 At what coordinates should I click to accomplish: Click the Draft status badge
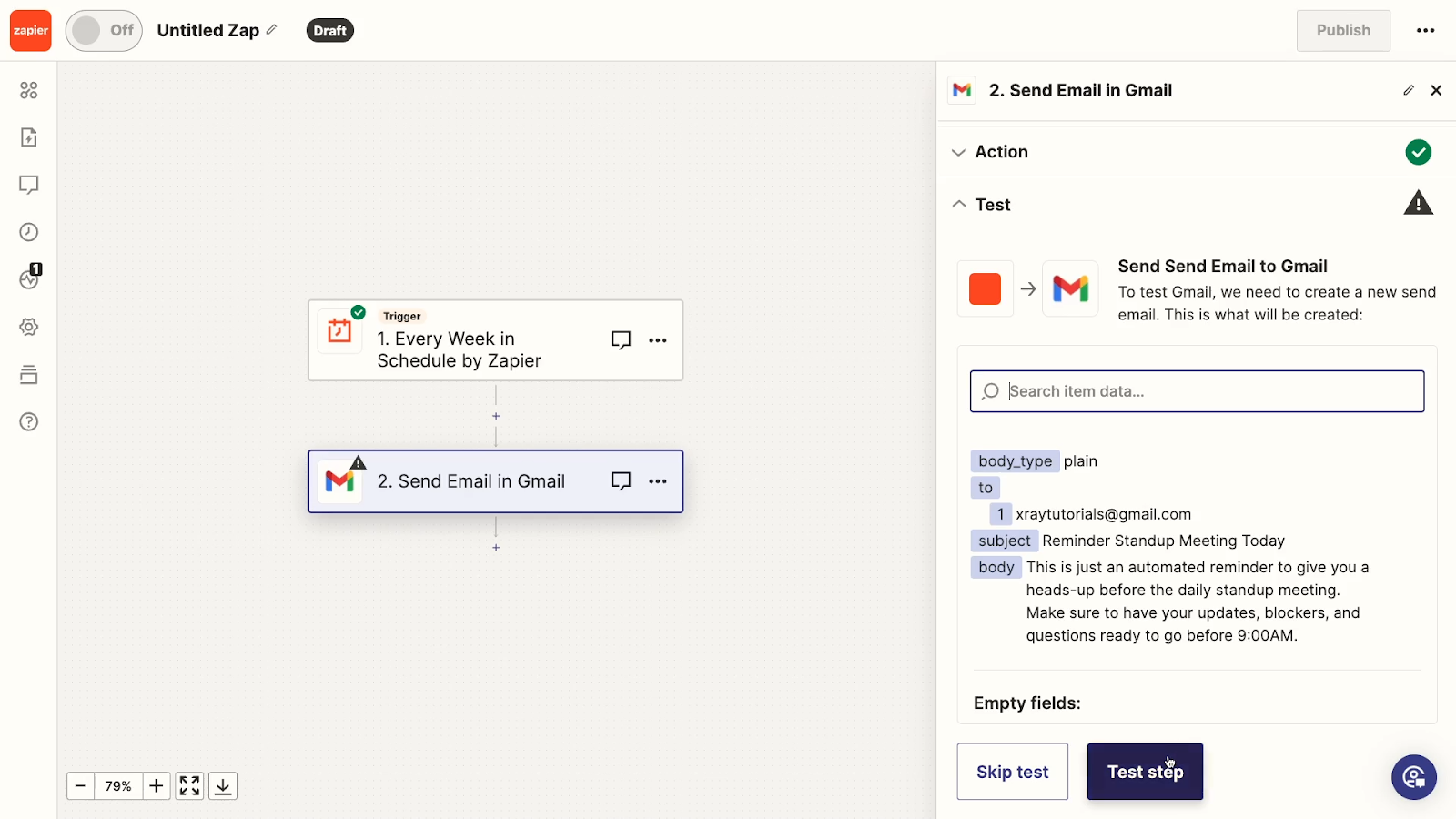pos(329,31)
